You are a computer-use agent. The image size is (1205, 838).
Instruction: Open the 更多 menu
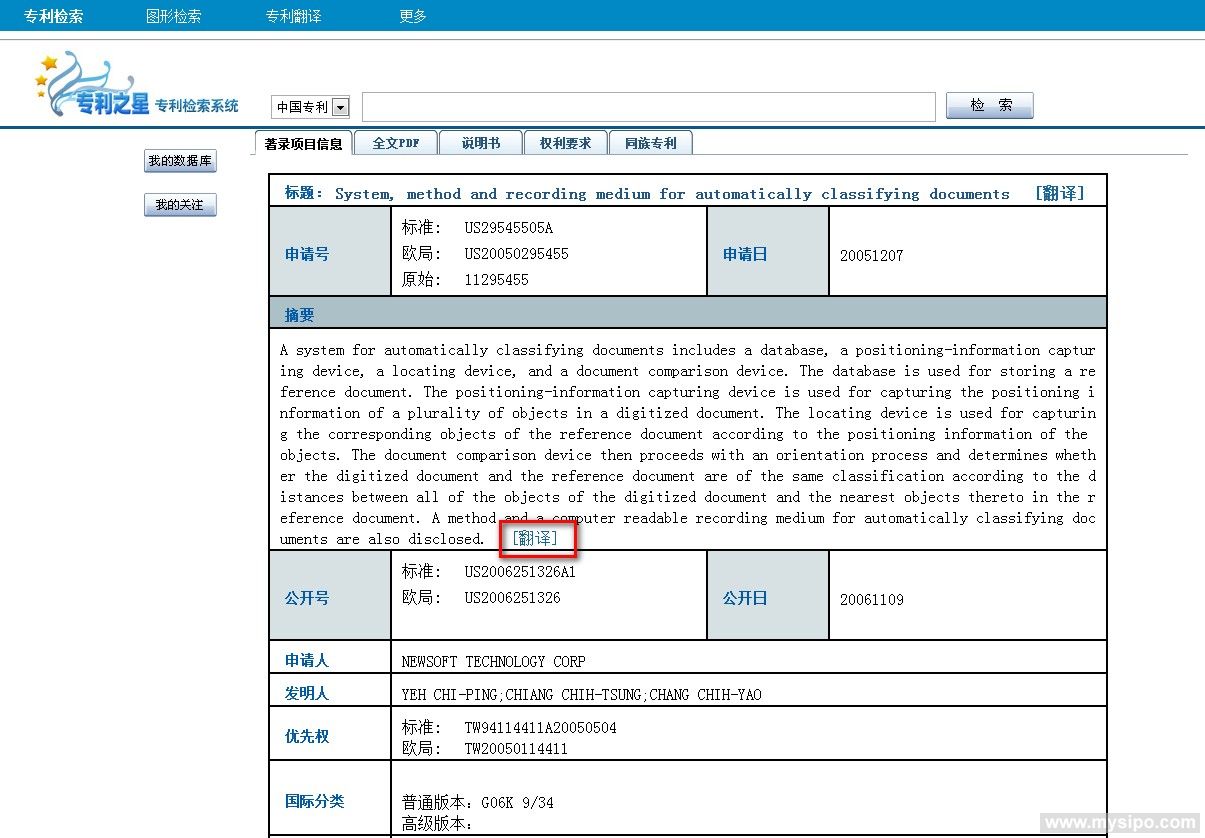pos(412,16)
